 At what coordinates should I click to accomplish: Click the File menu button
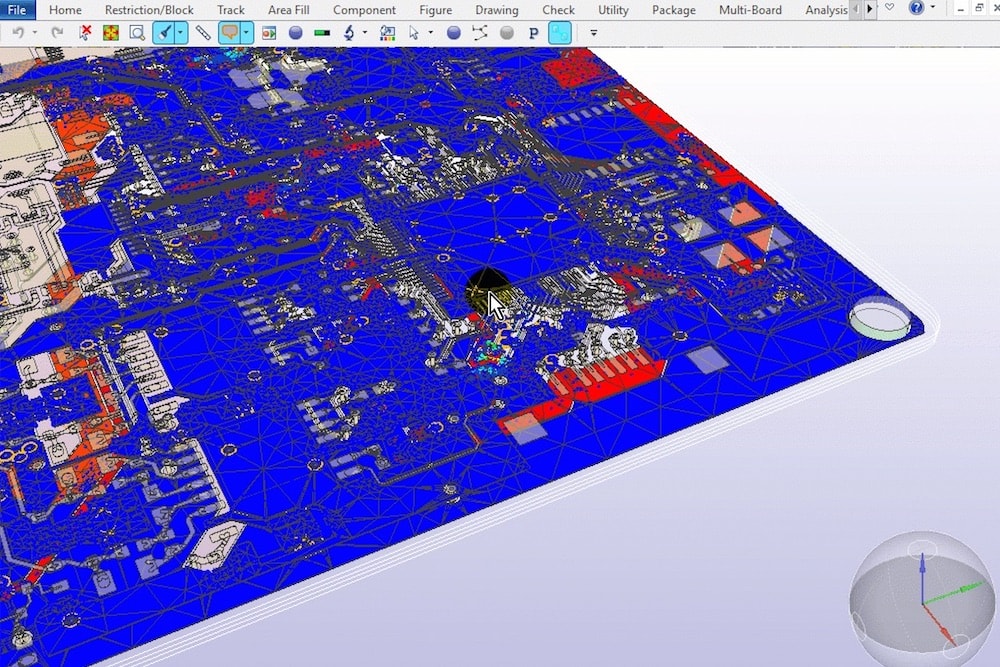click(16, 9)
